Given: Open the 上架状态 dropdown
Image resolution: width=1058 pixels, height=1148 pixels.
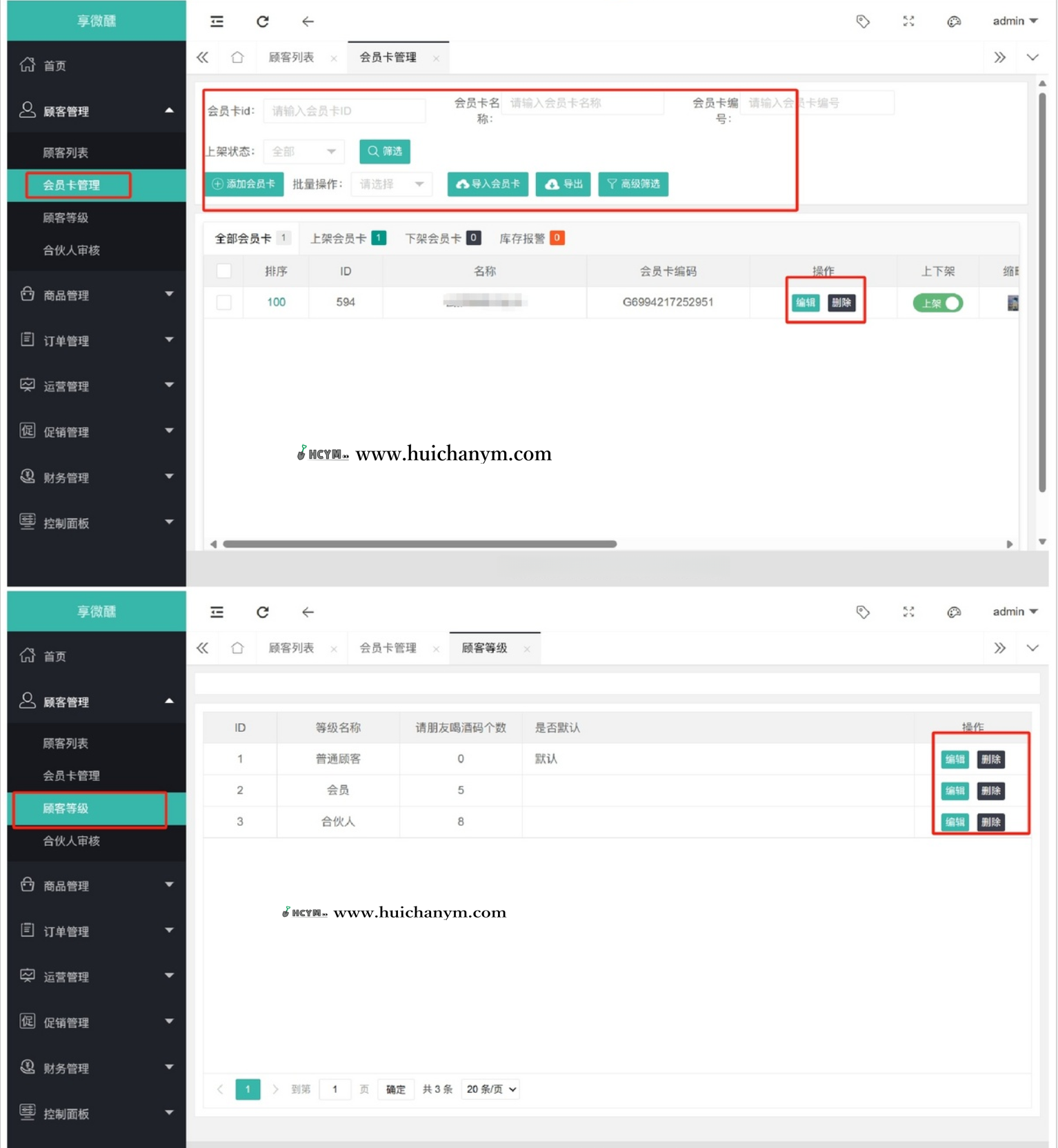Looking at the screenshot, I should point(304,151).
